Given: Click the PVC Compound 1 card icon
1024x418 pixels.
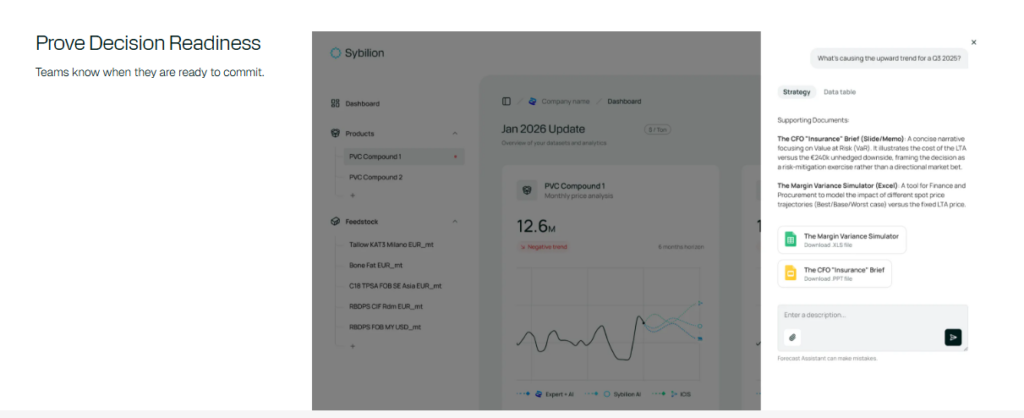Looking at the screenshot, I should tap(526, 190).
